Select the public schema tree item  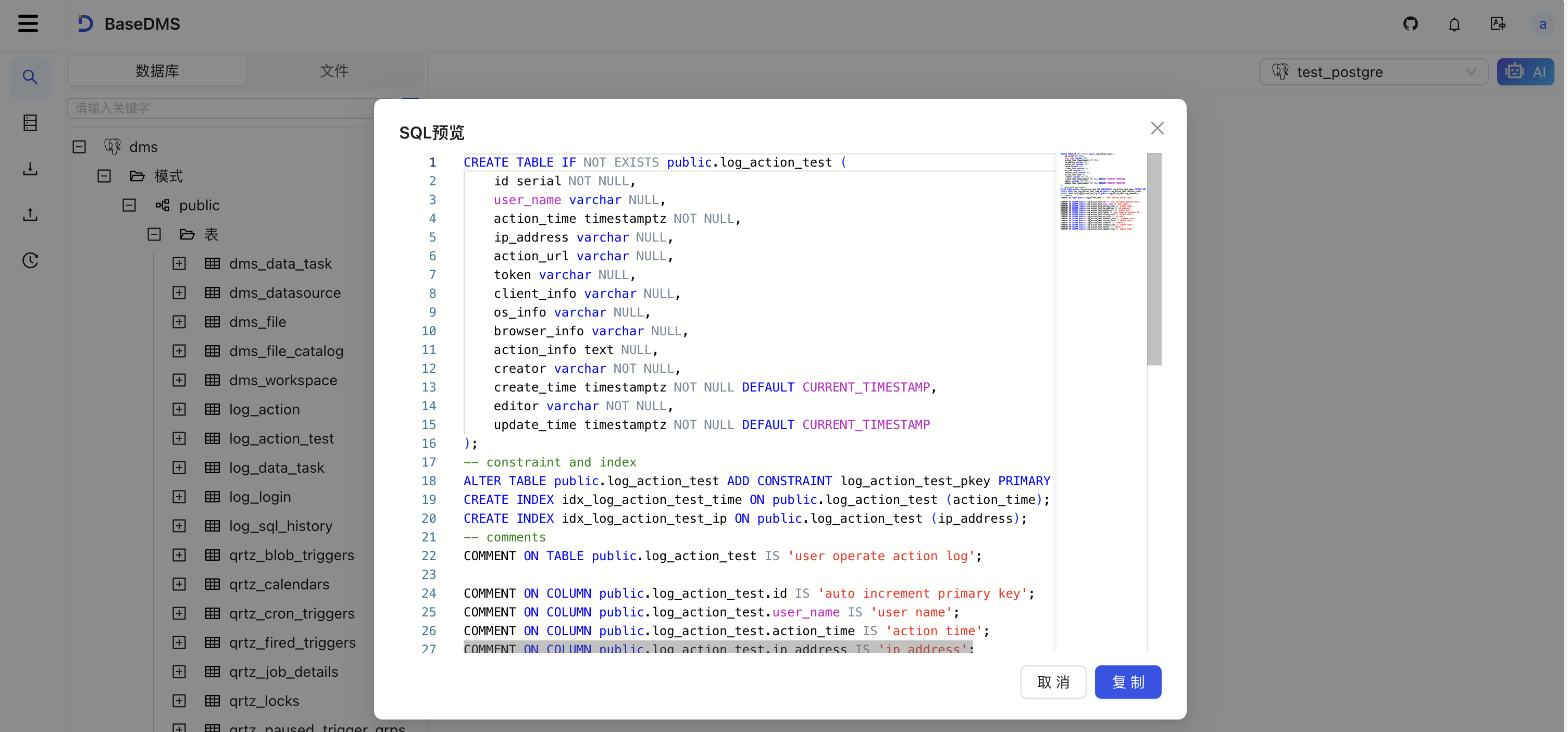[x=199, y=205]
